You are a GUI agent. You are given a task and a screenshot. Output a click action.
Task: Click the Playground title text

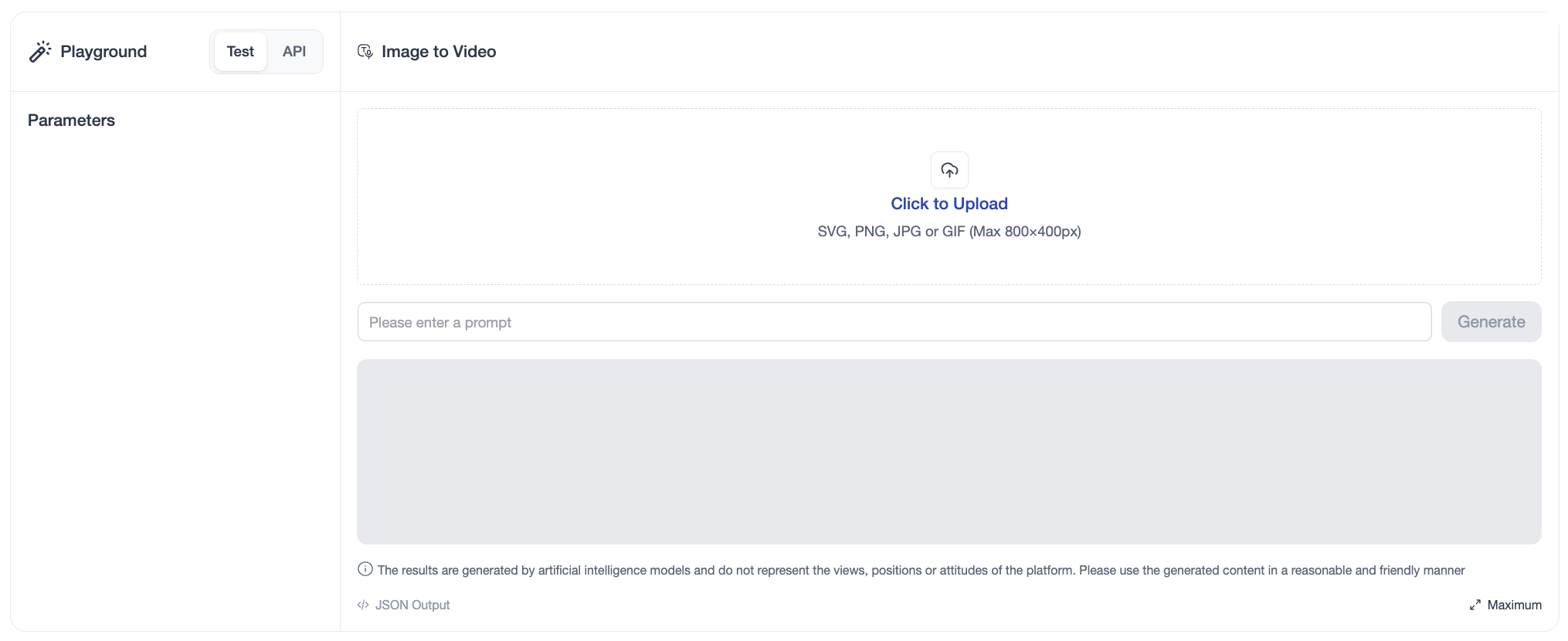pyautogui.click(x=104, y=52)
